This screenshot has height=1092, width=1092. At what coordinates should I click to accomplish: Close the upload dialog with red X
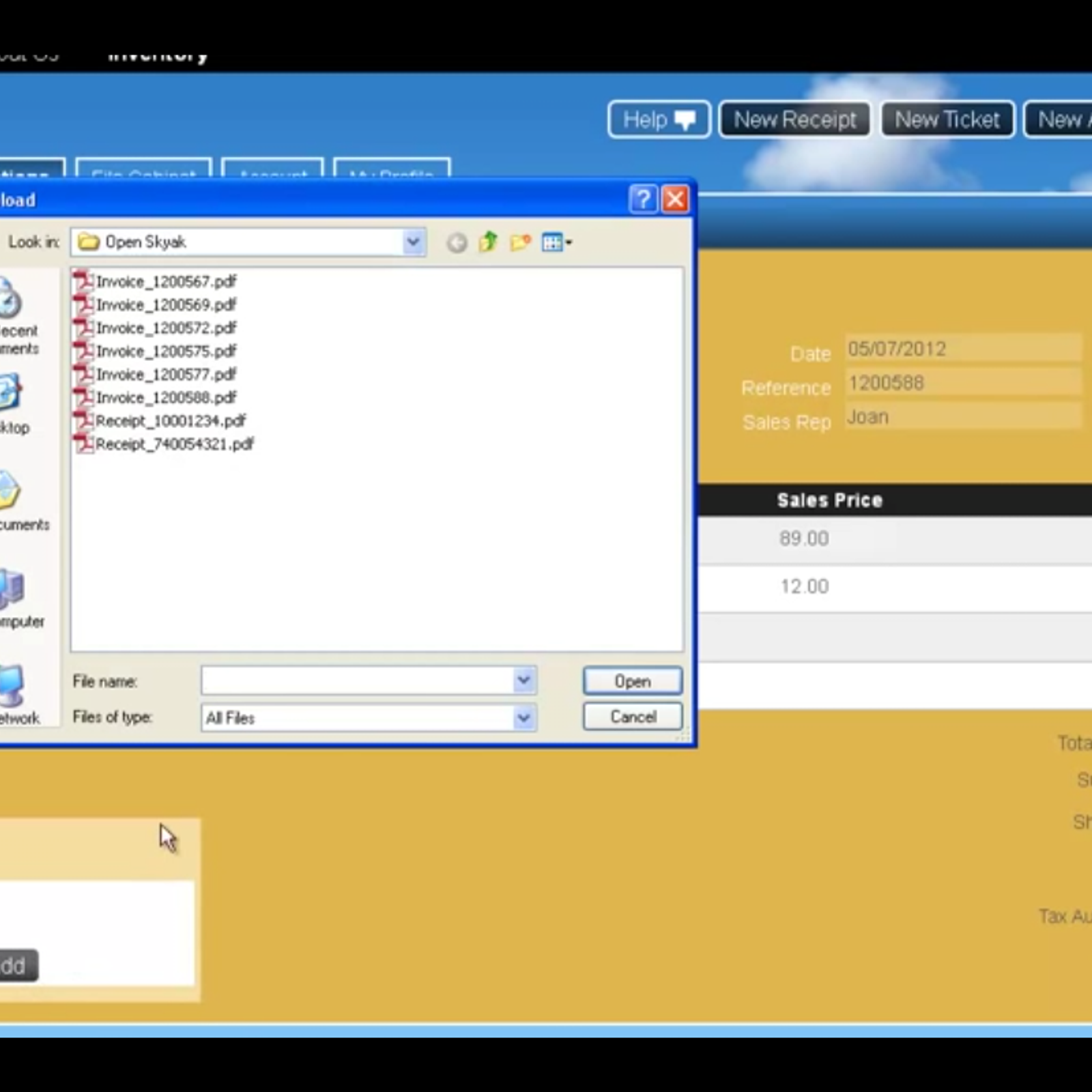[675, 199]
